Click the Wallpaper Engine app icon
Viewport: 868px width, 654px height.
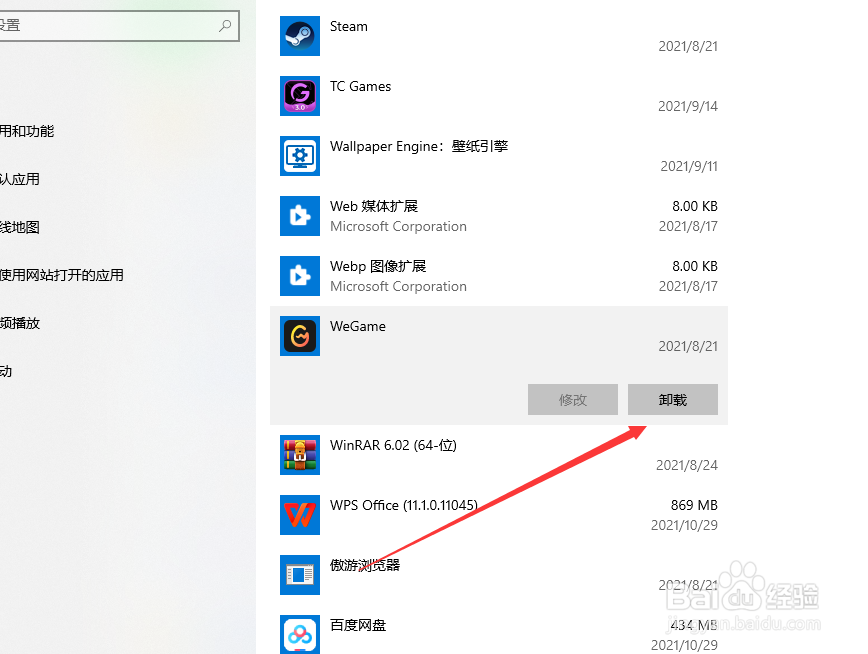pyautogui.click(x=299, y=156)
